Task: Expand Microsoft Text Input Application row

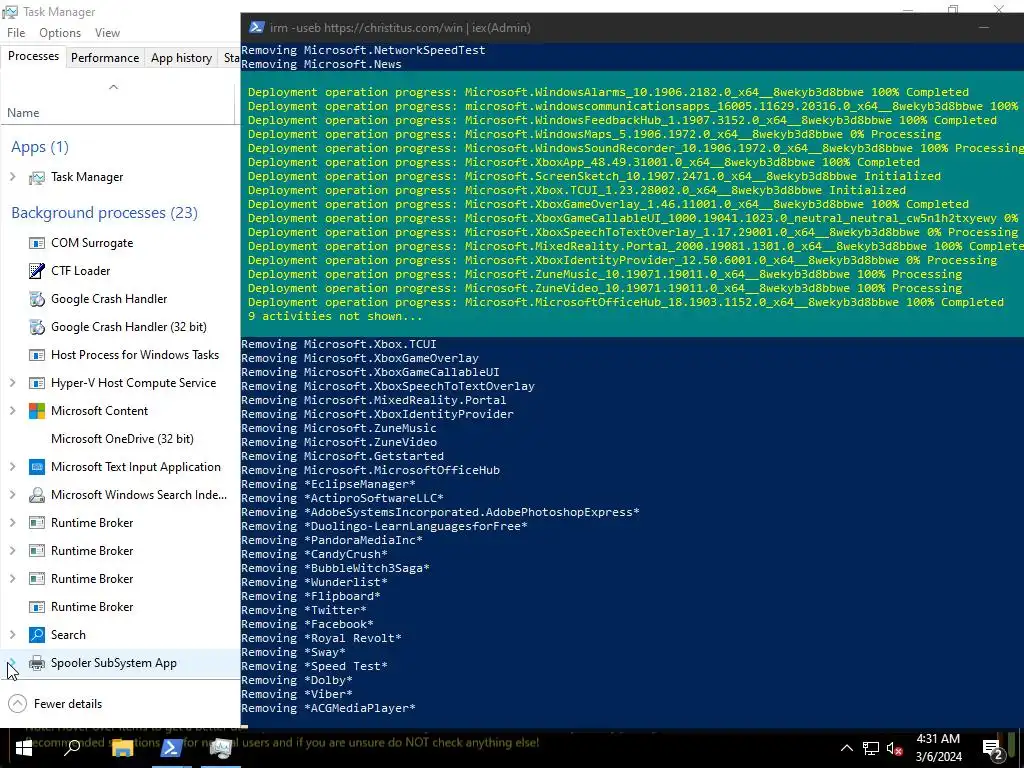Action: [x=12, y=467]
